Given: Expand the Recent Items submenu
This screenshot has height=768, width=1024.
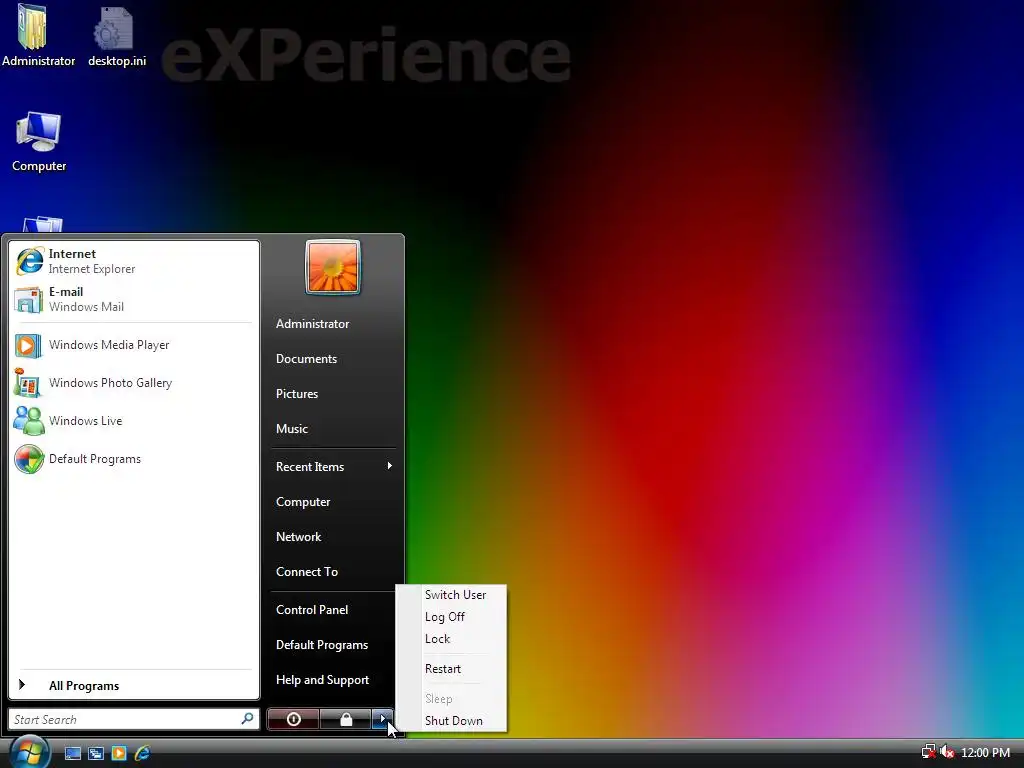Looking at the screenshot, I should click(333, 467).
